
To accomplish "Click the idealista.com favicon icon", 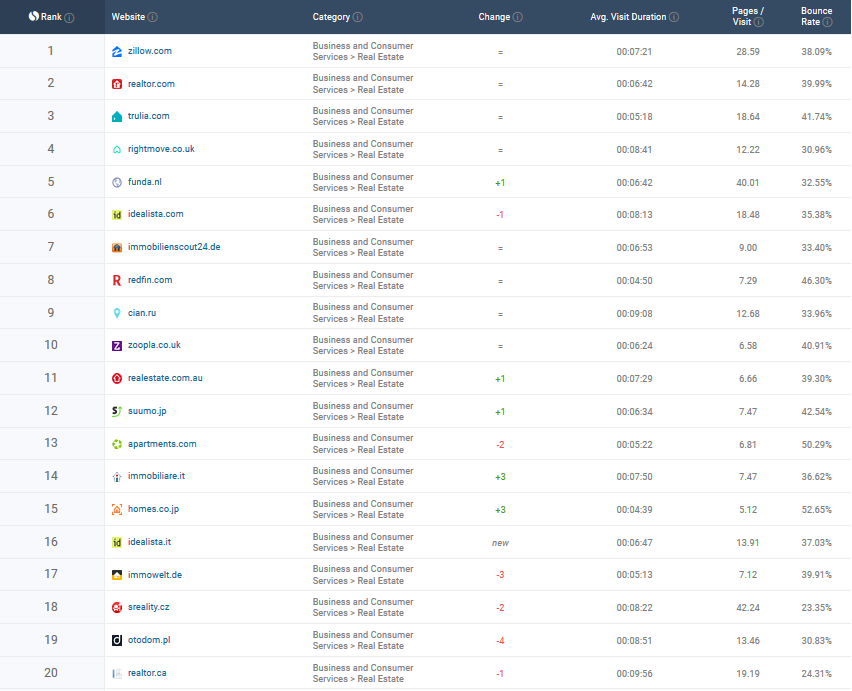I will point(117,215).
